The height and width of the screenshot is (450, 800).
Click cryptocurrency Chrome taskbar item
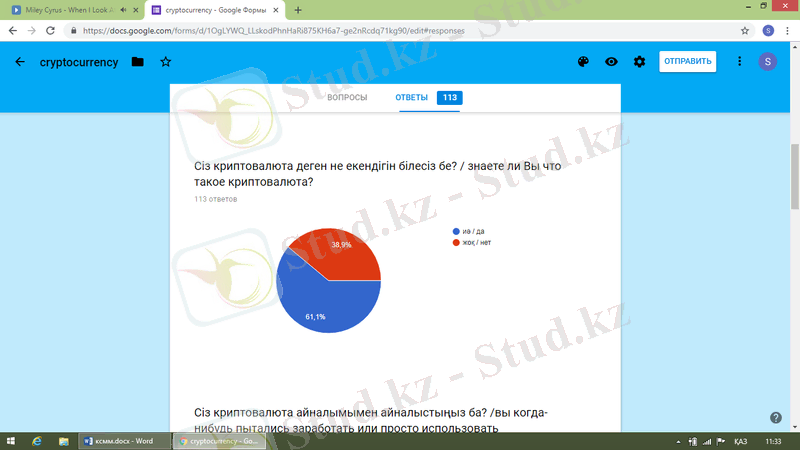point(219,441)
